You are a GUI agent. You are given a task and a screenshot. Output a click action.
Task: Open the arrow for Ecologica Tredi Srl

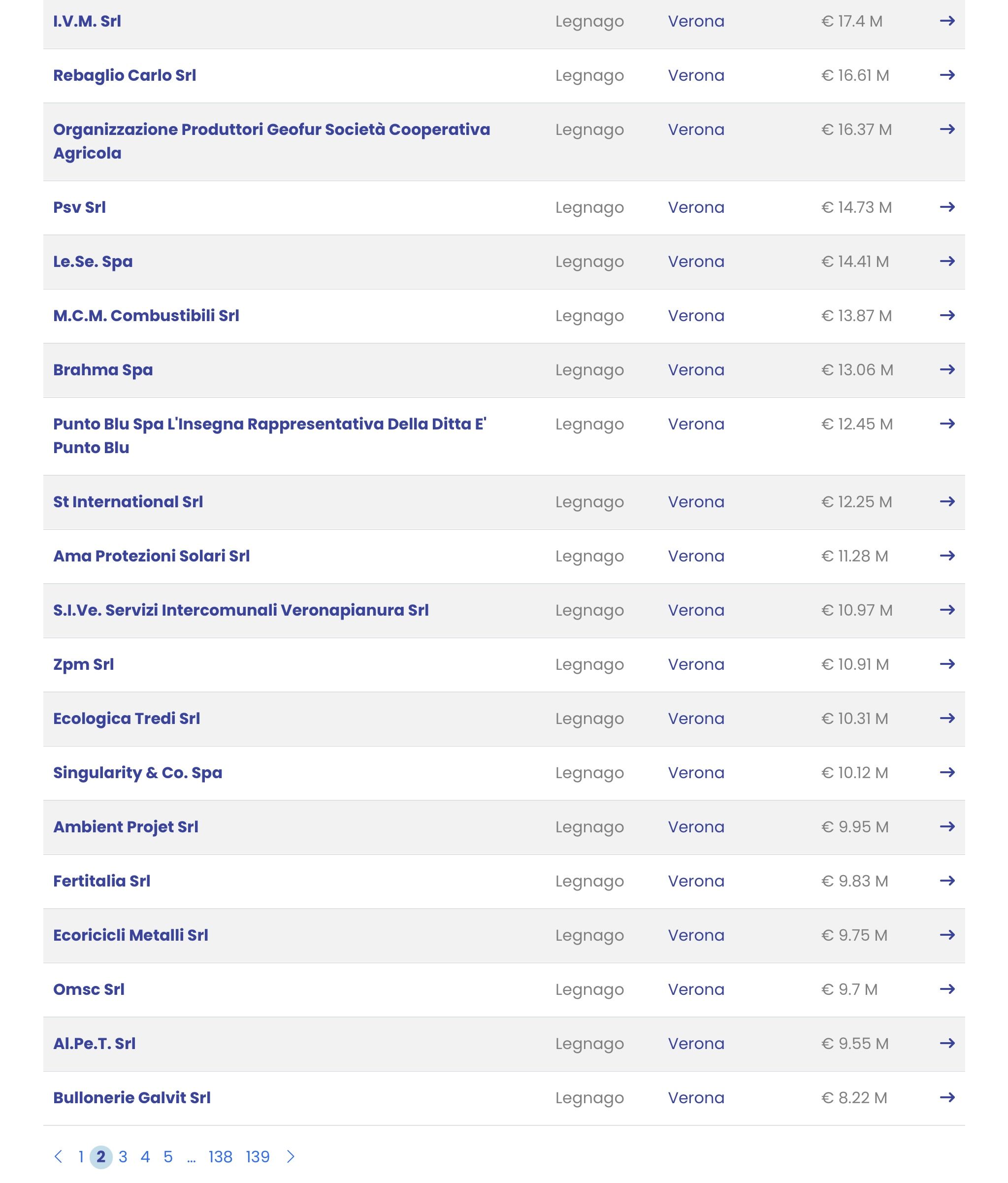[947, 719]
